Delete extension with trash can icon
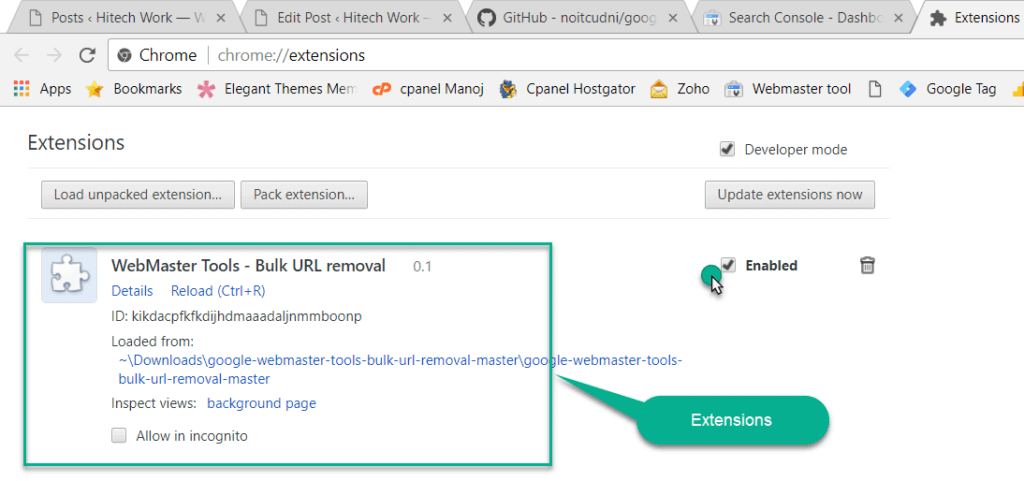Image resolution: width=1024 pixels, height=481 pixels. coord(867,265)
